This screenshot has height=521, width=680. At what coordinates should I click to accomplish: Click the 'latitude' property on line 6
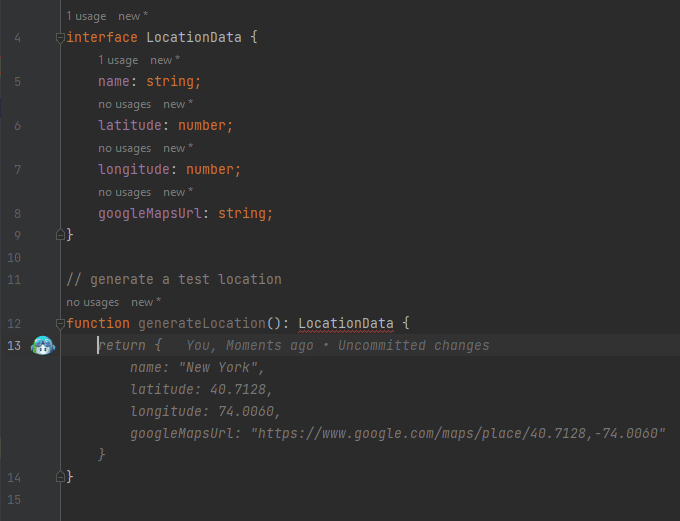[x=130, y=125]
